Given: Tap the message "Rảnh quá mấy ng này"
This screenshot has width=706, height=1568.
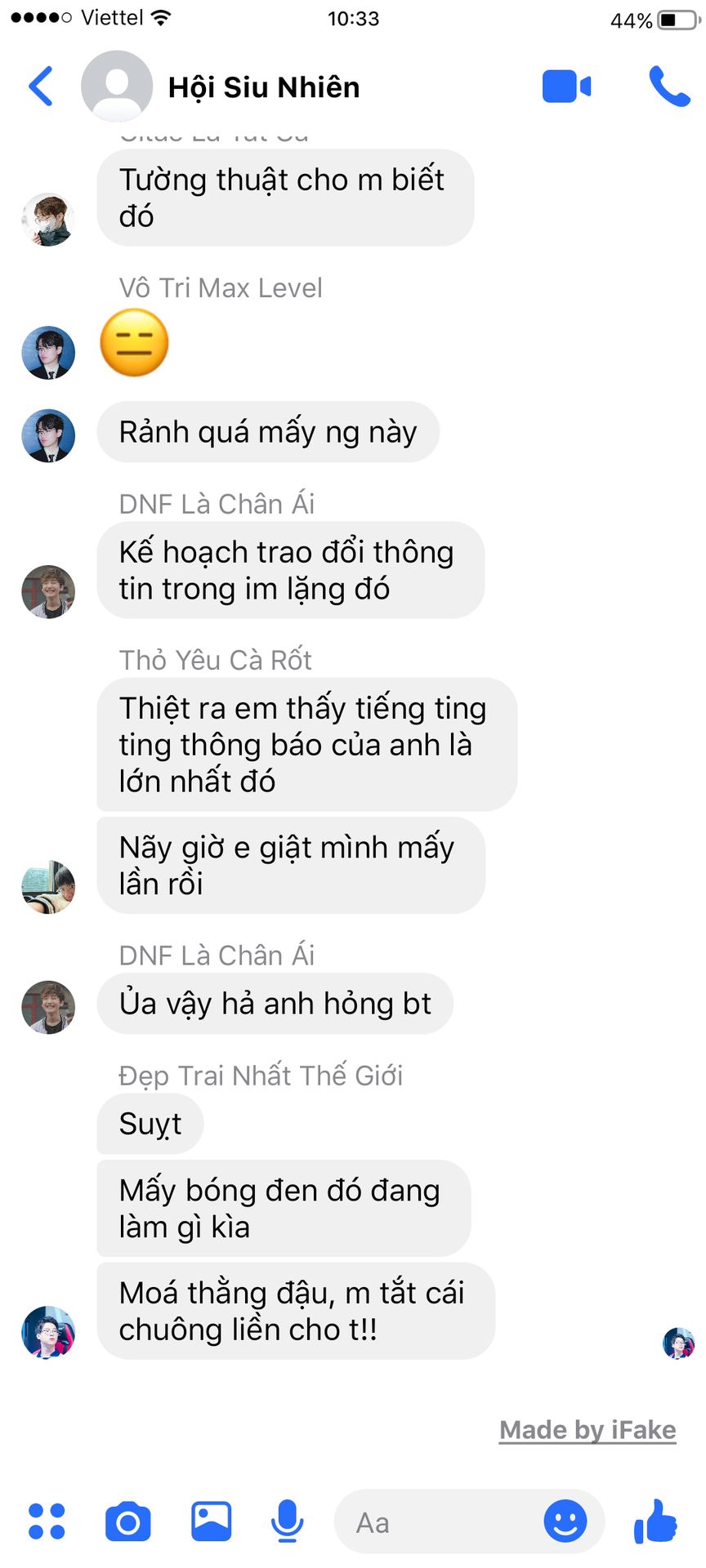Looking at the screenshot, I should [268, 432].
